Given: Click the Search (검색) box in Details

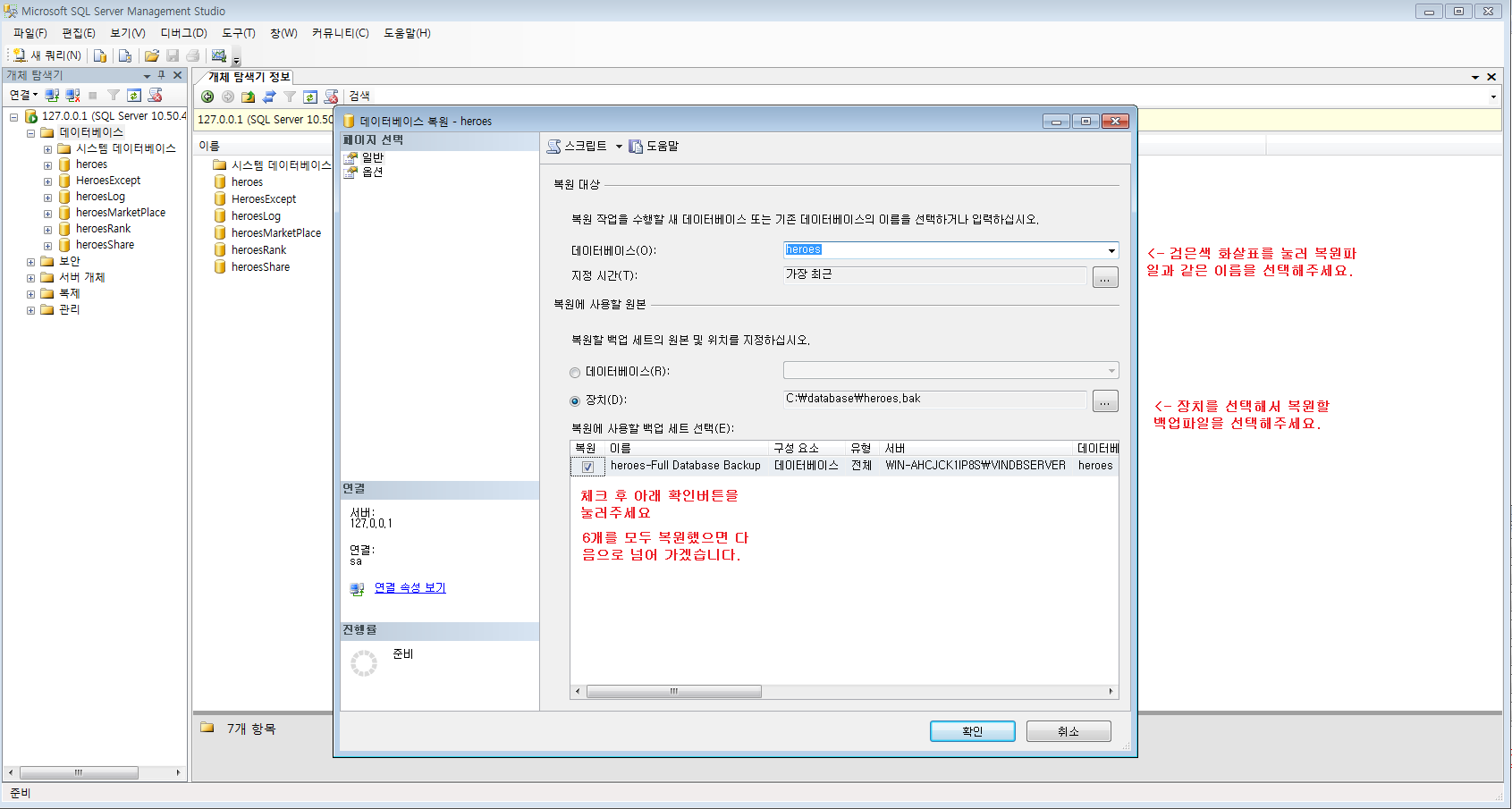Looking at the screenshot, I should coord(922,97).
